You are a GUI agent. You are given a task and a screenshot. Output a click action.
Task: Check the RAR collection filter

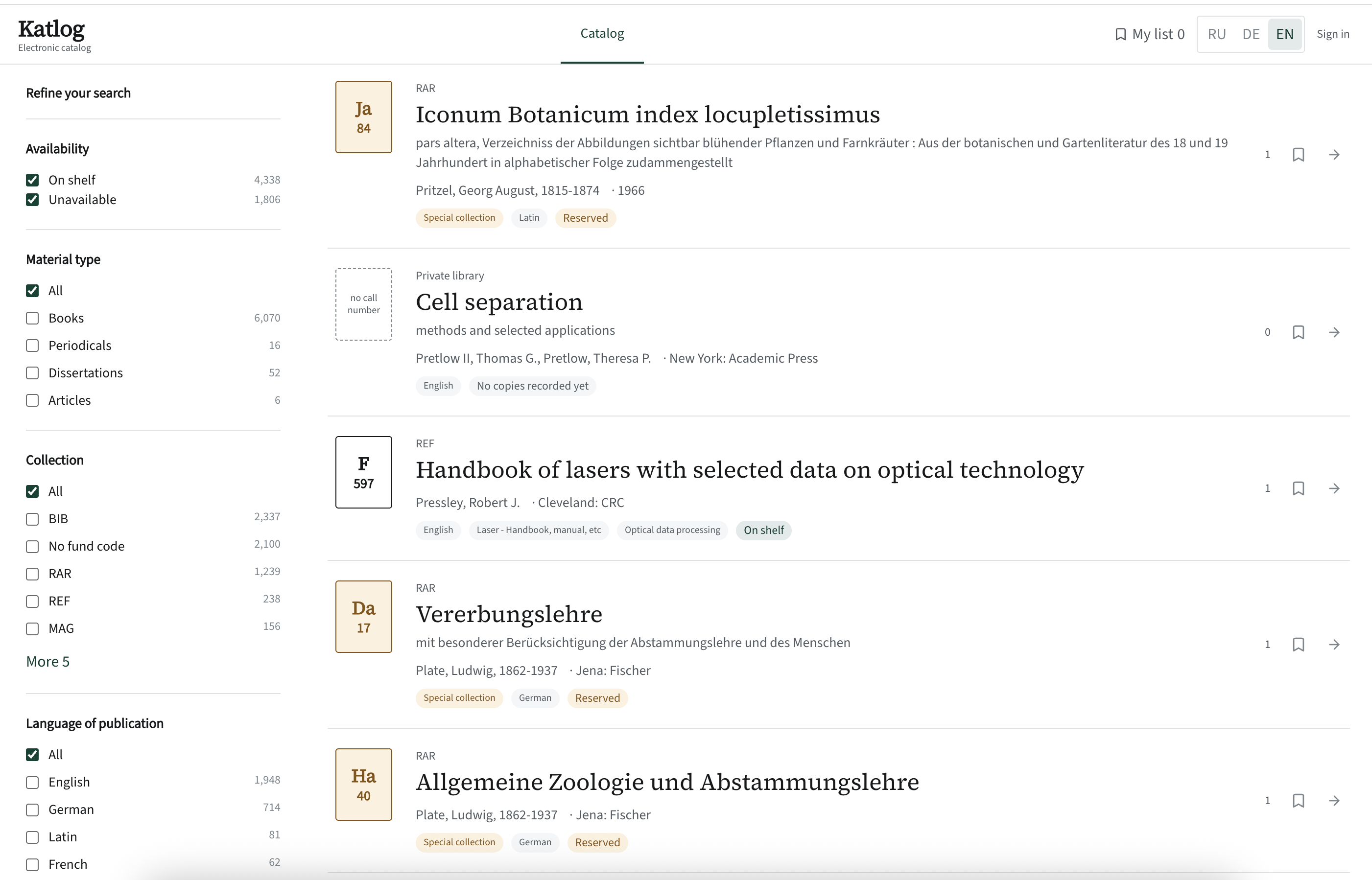(x=33, y=574)
